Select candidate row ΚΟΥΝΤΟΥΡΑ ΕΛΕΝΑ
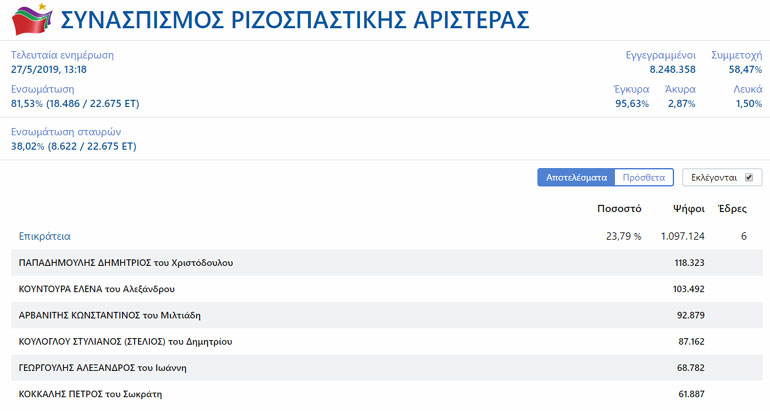The height and width of the screenshot is (411, 770). tap(97, 289)
